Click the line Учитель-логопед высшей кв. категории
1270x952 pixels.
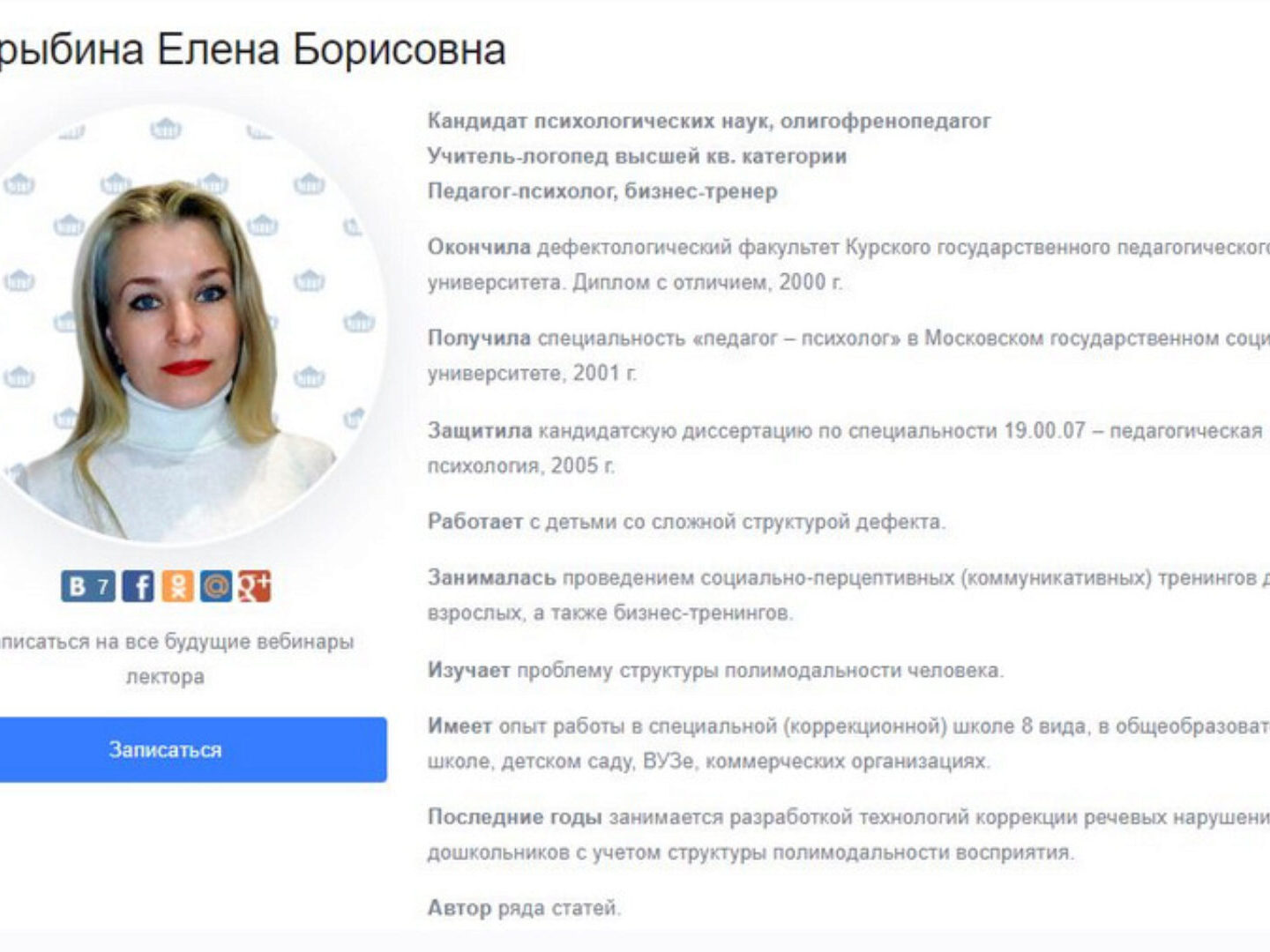(x=637, y=156)
